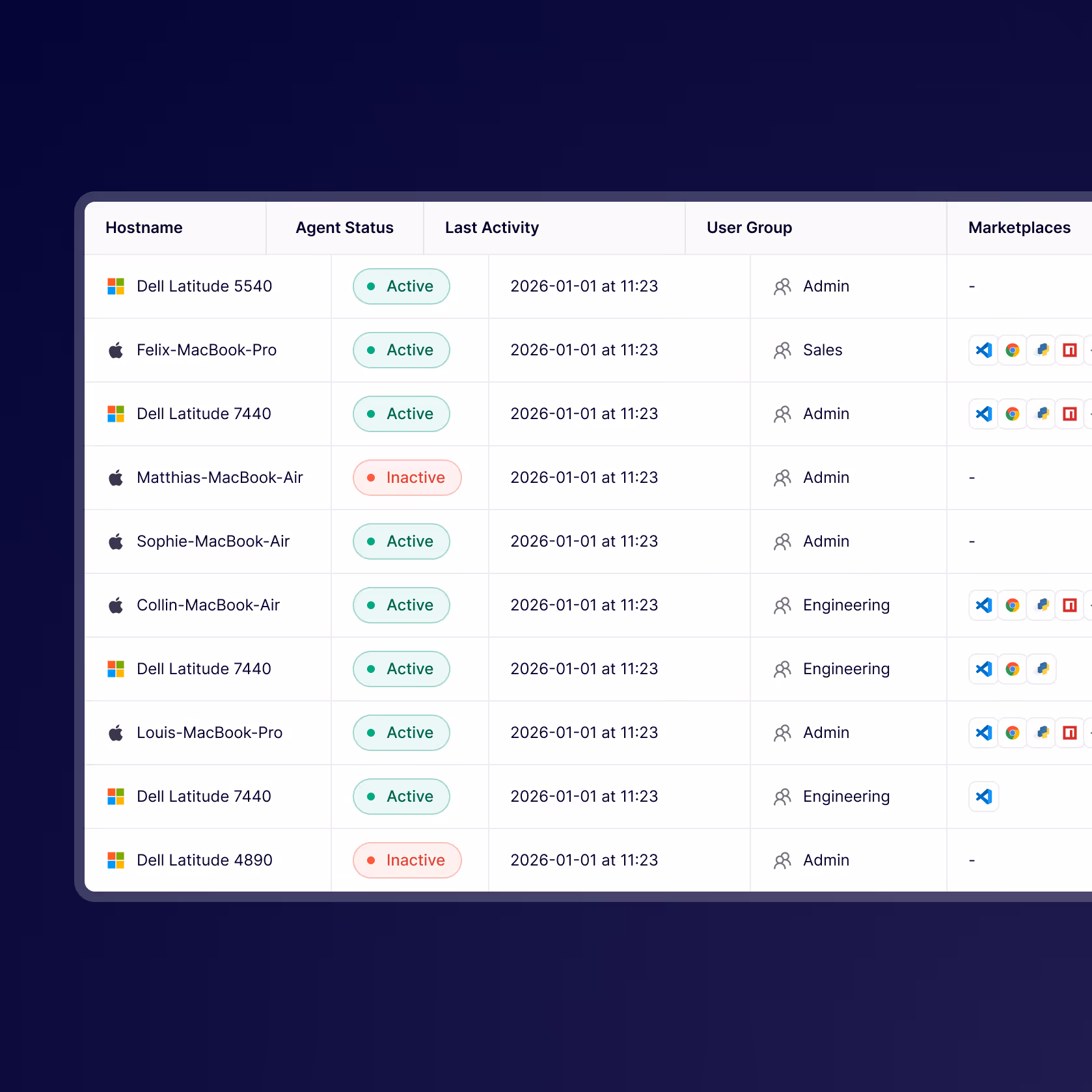Click user group icon in Sophie-MacBook-Air row
Viewport: 1092px width, 1092px height.
(782, 542)
